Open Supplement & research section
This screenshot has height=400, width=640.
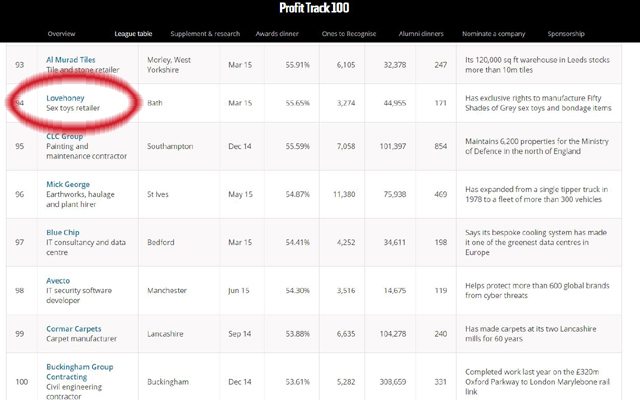(x=205, y=34)
